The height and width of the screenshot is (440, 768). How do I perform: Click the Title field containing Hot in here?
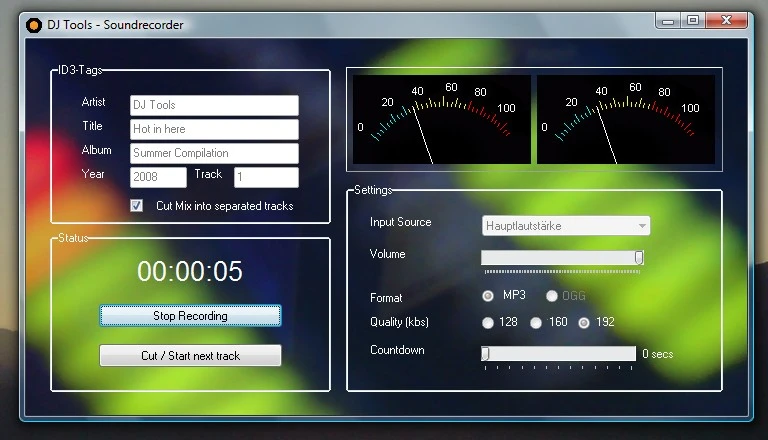coord(214,129)
